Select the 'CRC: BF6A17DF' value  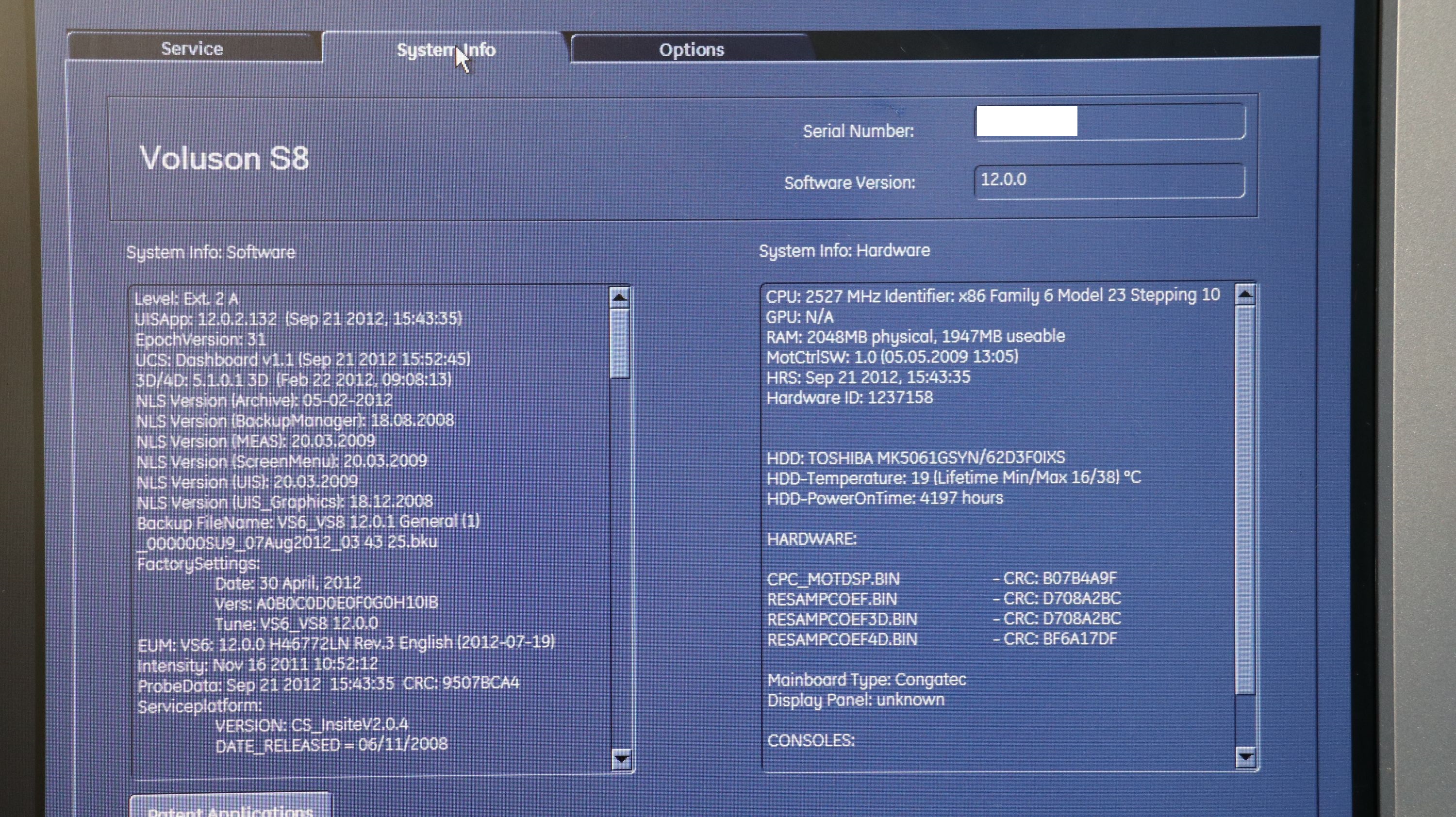[x=1061, y=639]
